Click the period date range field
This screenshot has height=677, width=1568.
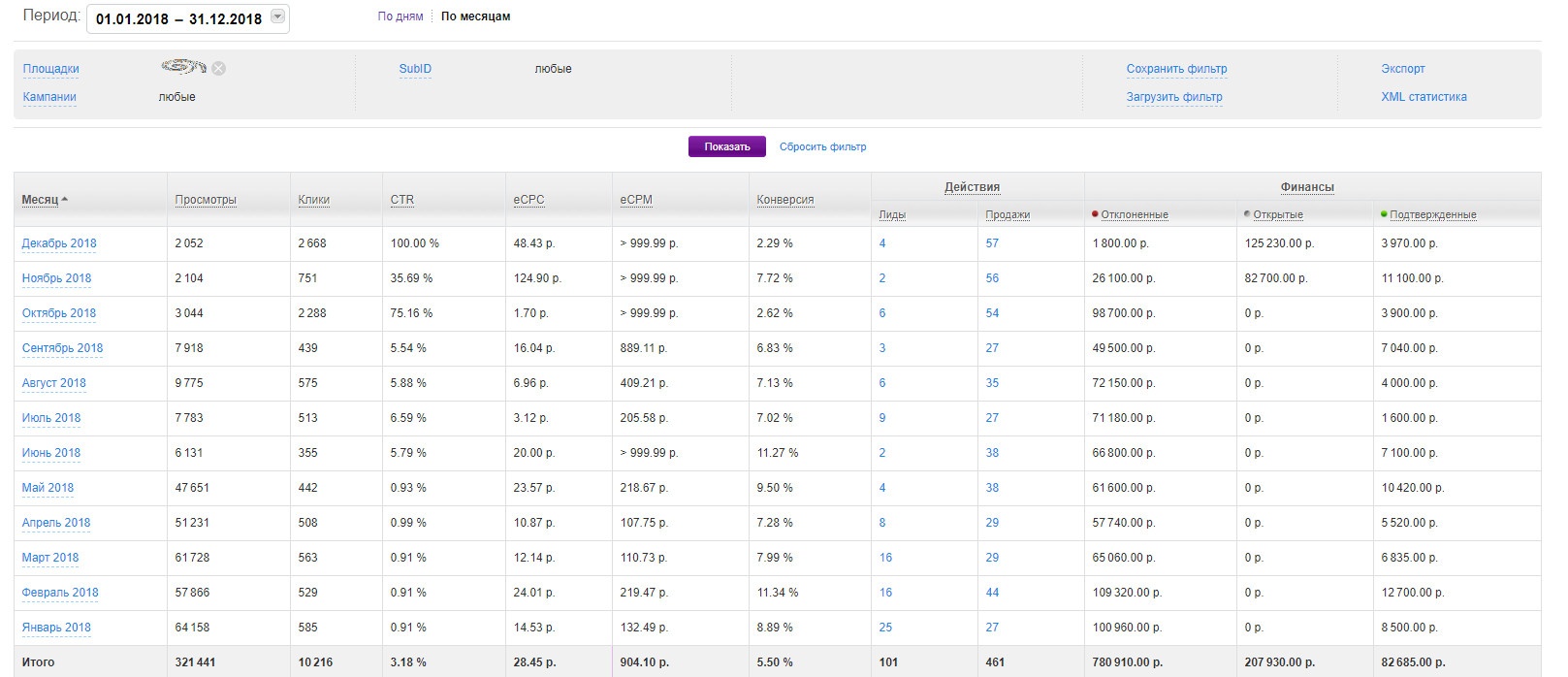179,18
